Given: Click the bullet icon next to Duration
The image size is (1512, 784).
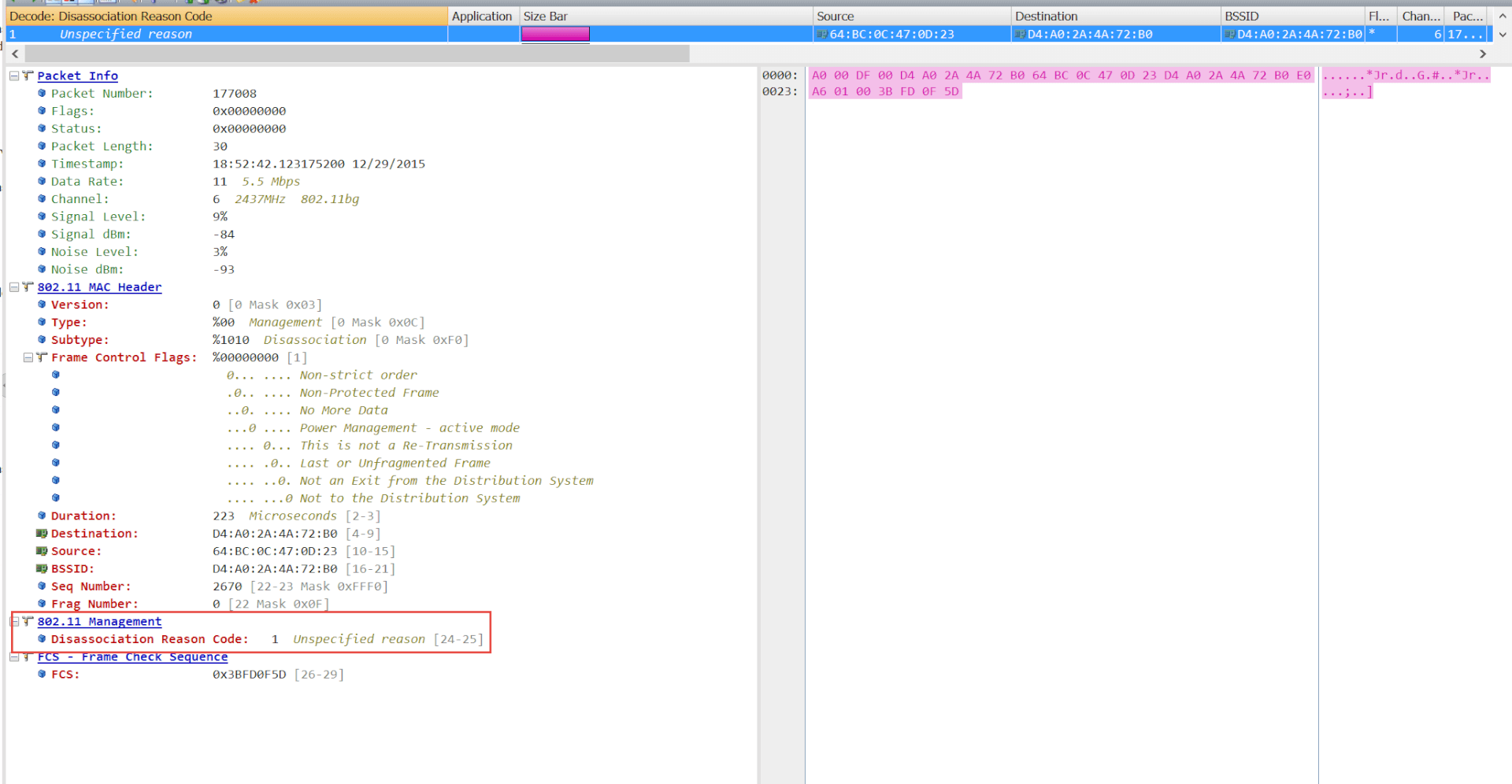Looking at the screenshot, I should coord(42,516).
